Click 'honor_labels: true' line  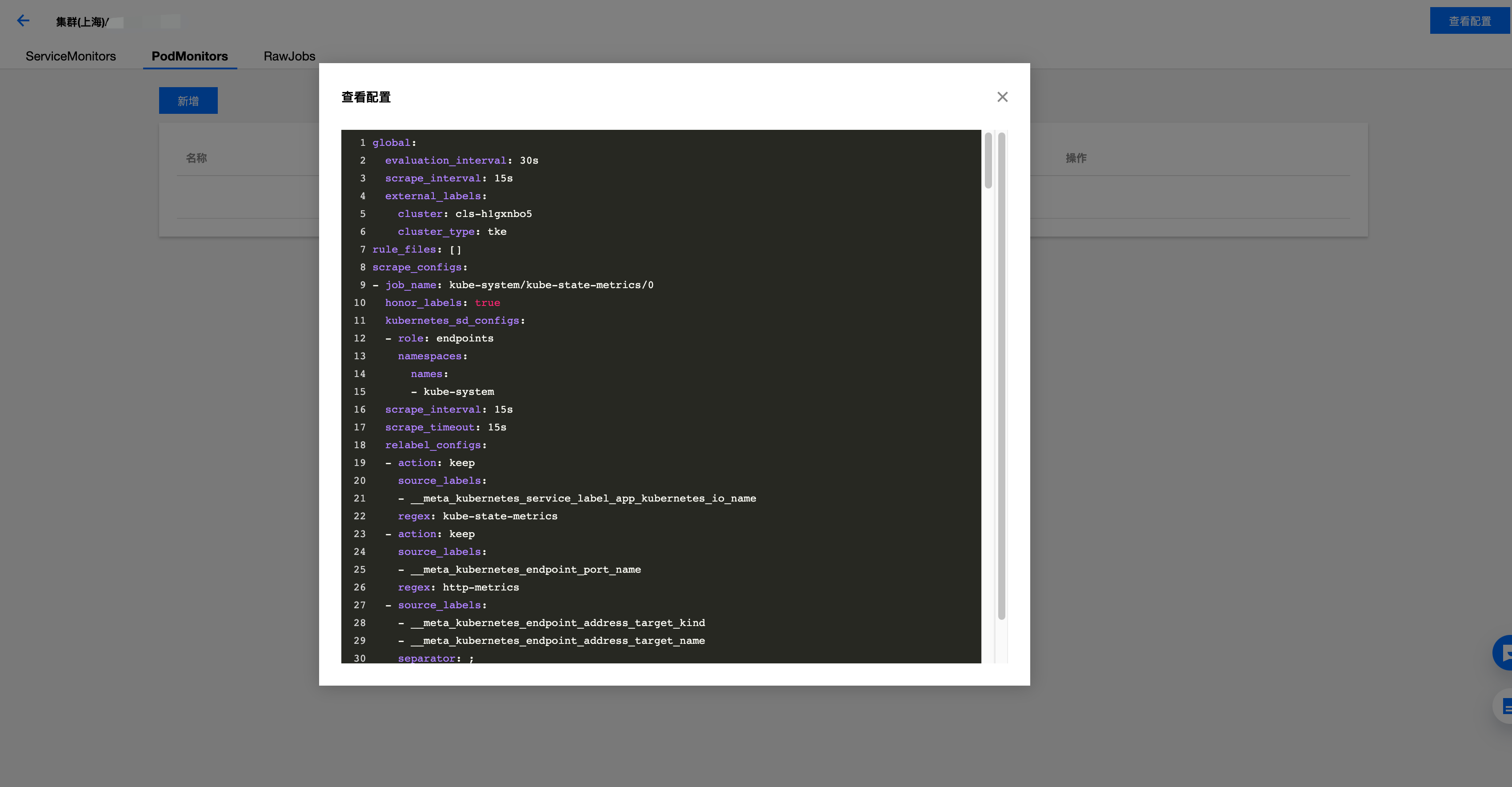pos(443,302)
